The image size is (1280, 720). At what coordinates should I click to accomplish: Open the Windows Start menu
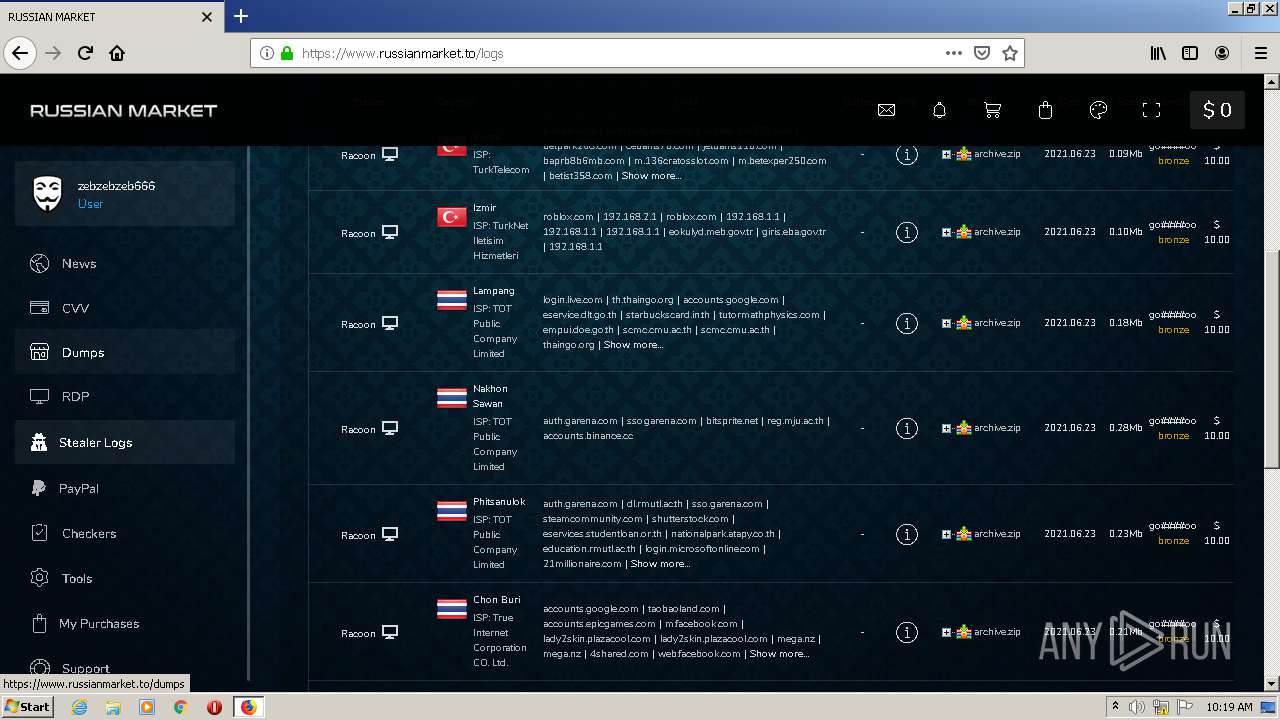pyautogui.click(x=28, y=707)
